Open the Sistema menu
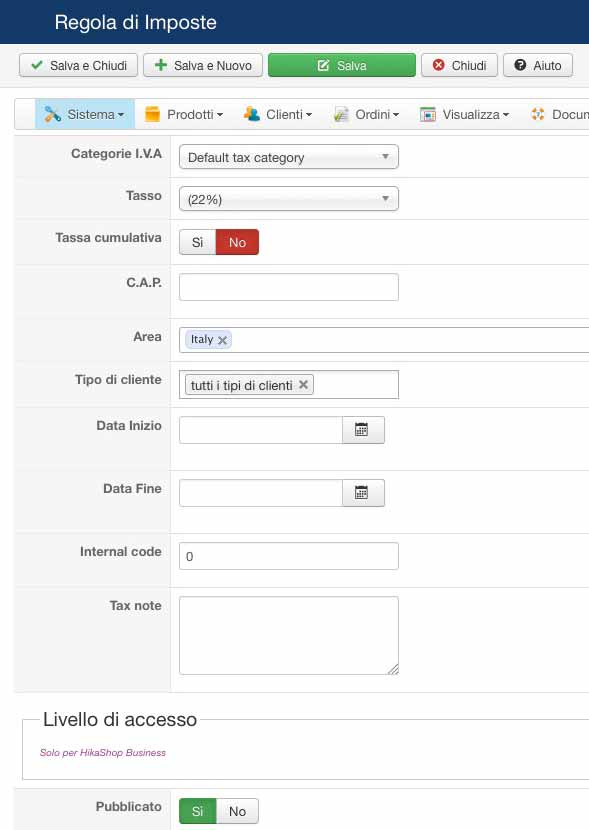589x830 pixels. tap(85, 114)
